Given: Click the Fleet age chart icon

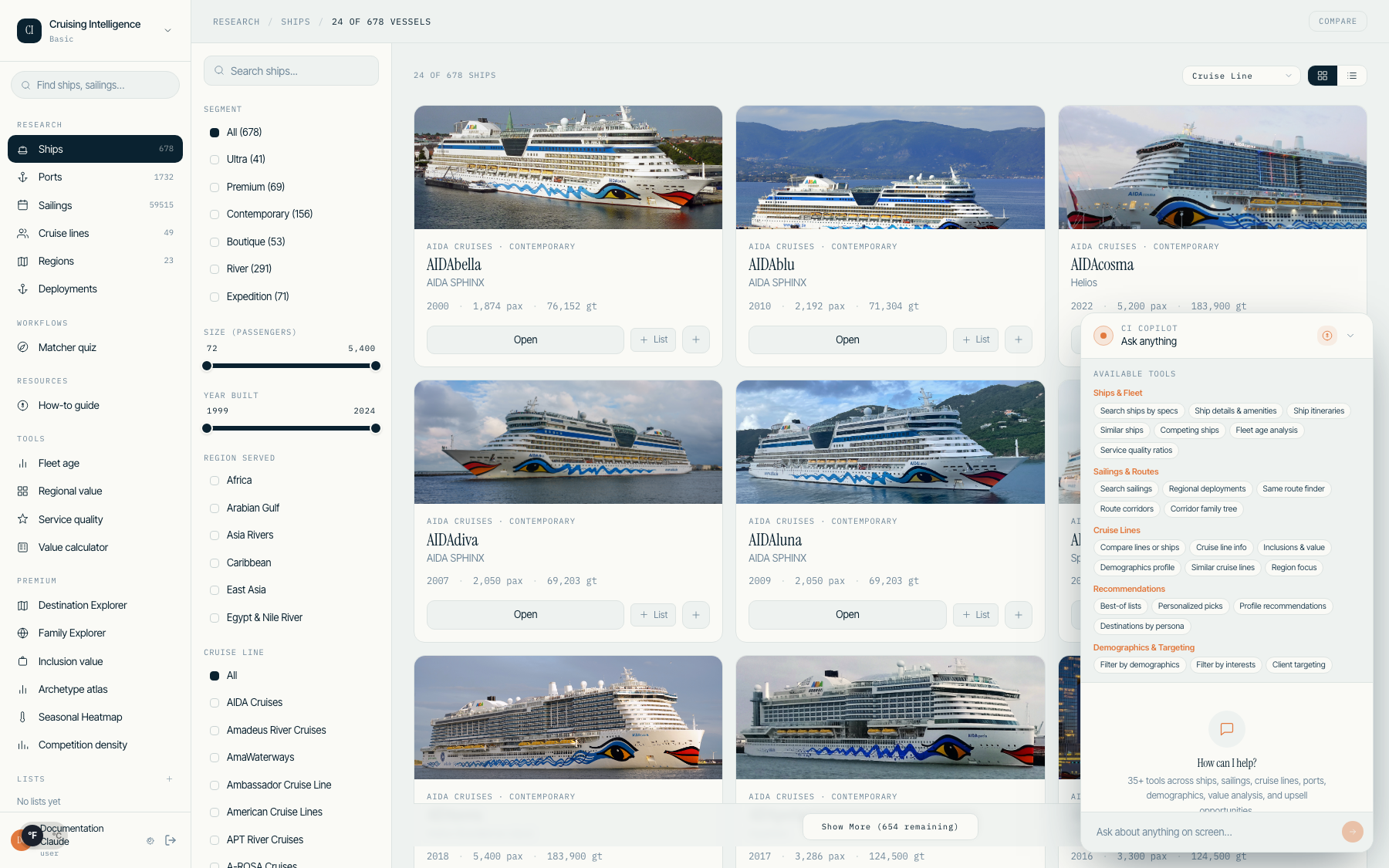Looking at the screenshot, I should [x=23, y=464].
